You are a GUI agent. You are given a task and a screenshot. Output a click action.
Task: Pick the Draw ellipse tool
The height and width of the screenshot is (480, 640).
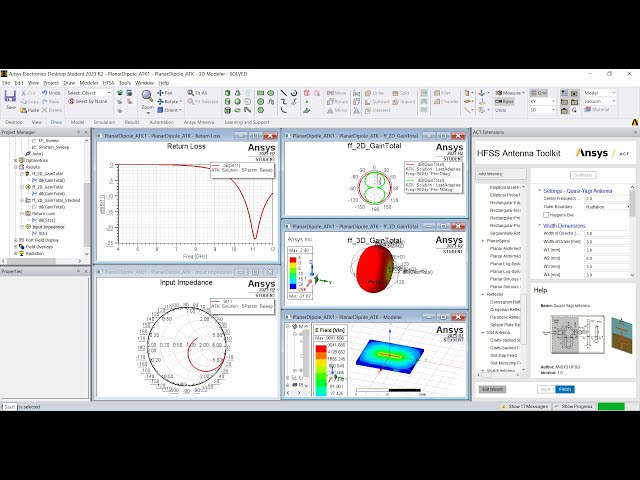(x=270, y=93)
